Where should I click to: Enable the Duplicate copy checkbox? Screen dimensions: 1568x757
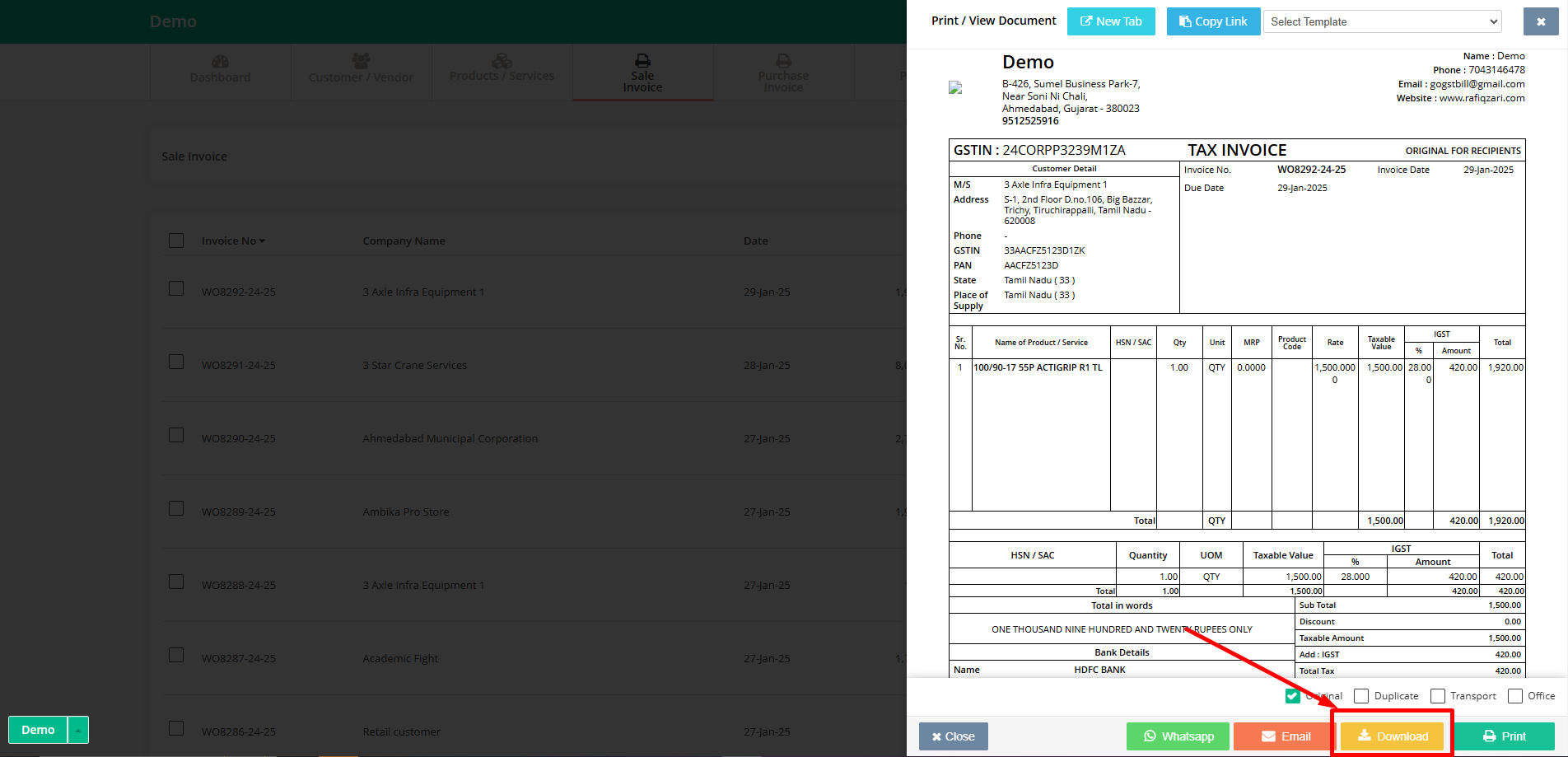tap(1360, 696)
